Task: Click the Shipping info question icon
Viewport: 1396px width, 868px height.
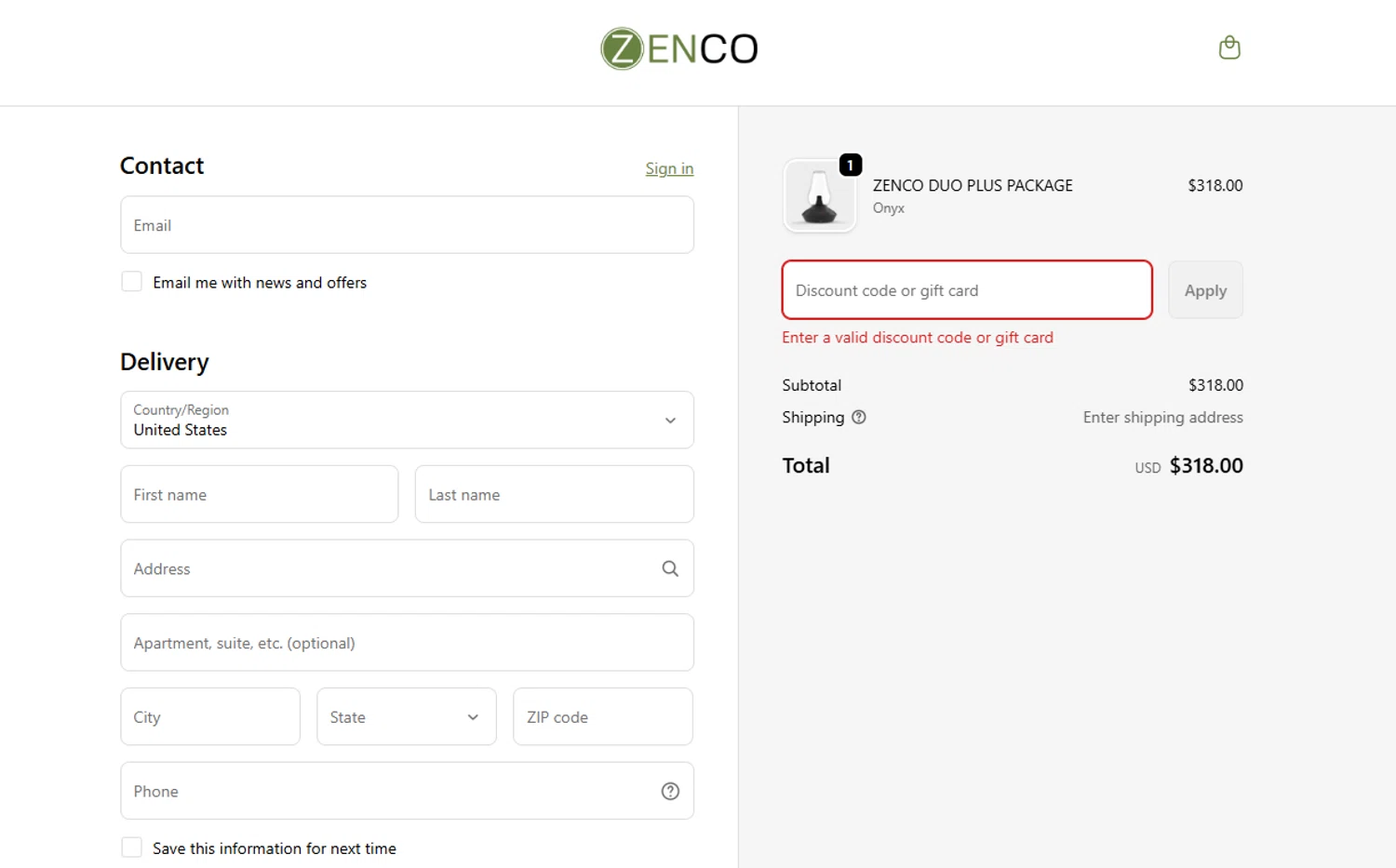Action: pos(859,417)
